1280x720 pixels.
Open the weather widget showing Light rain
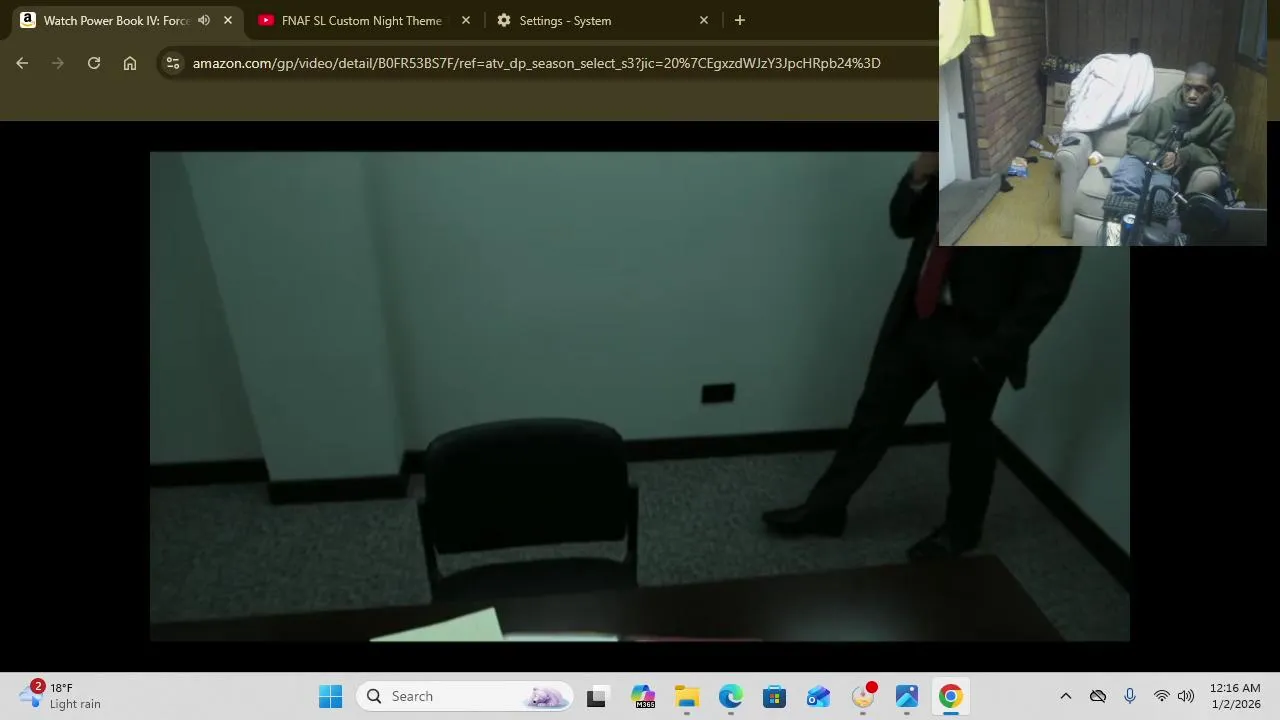pyautogui.click(x=62, y=696)
